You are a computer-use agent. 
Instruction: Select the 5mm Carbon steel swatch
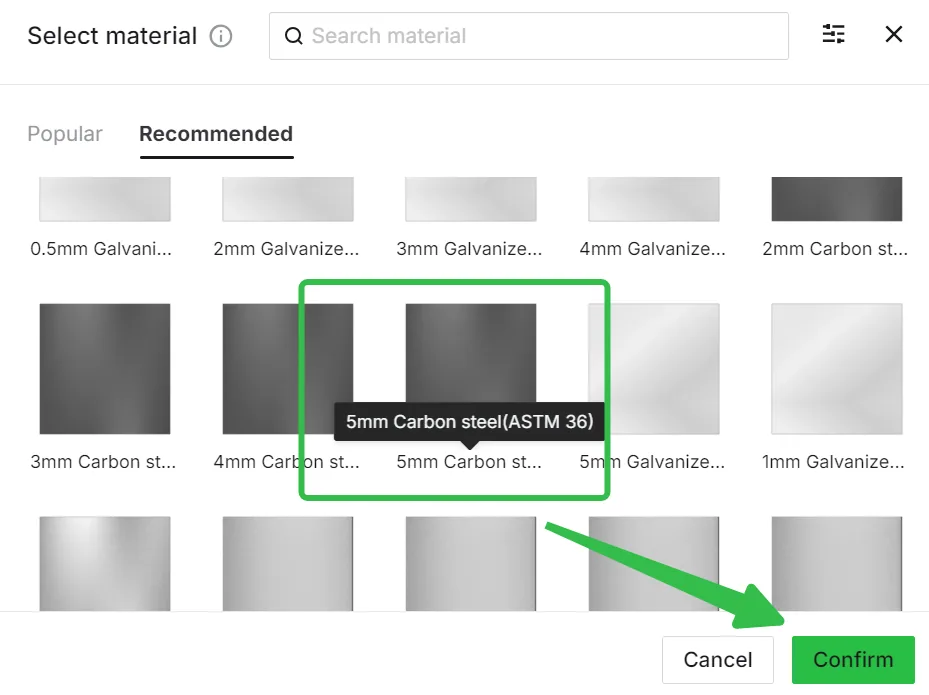[x=471, y=354]
